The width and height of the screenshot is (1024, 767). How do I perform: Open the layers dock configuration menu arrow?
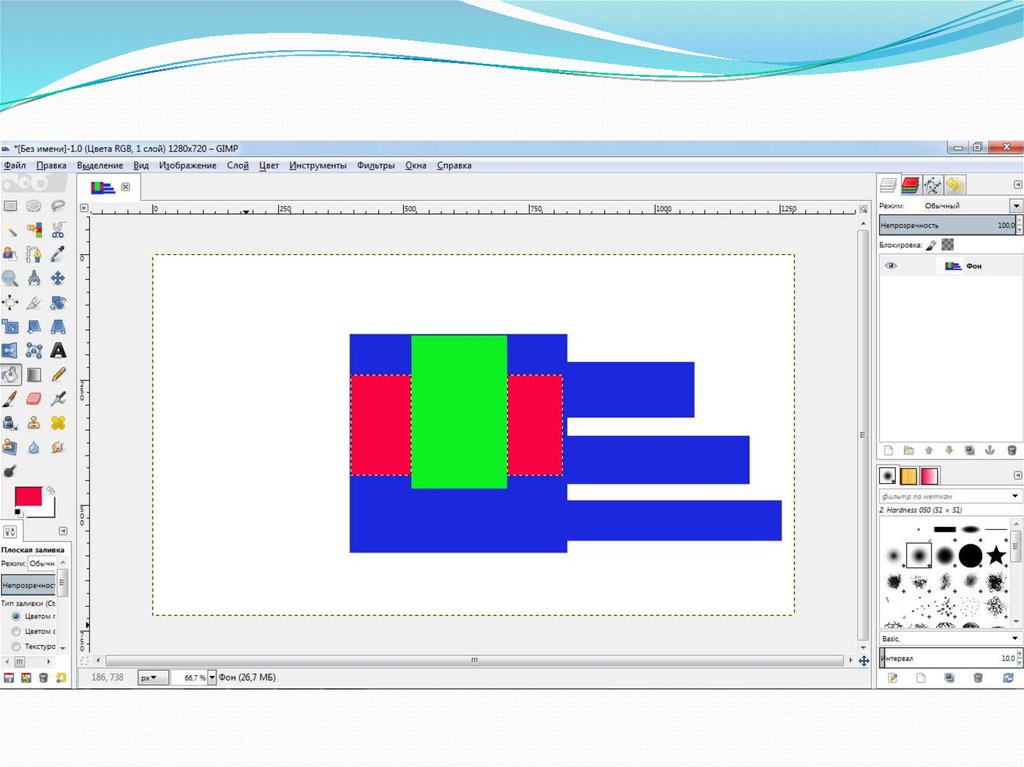tap(1017, 185)
